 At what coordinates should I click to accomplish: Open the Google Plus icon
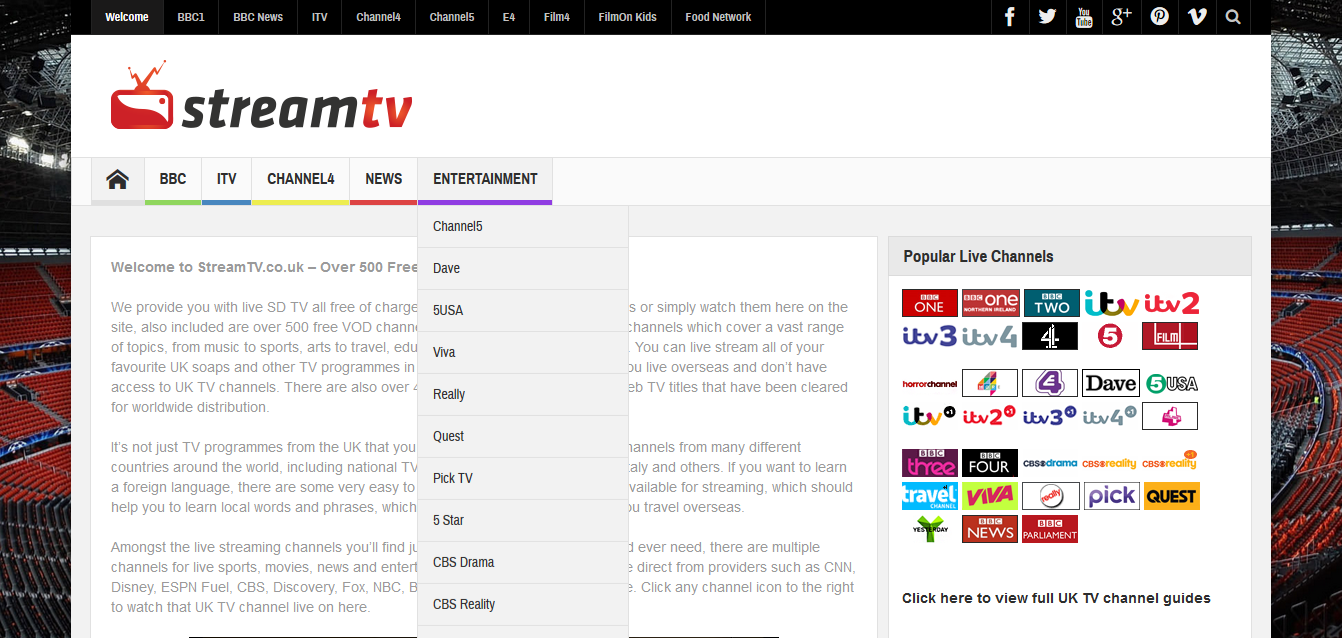pos(1121,17)
